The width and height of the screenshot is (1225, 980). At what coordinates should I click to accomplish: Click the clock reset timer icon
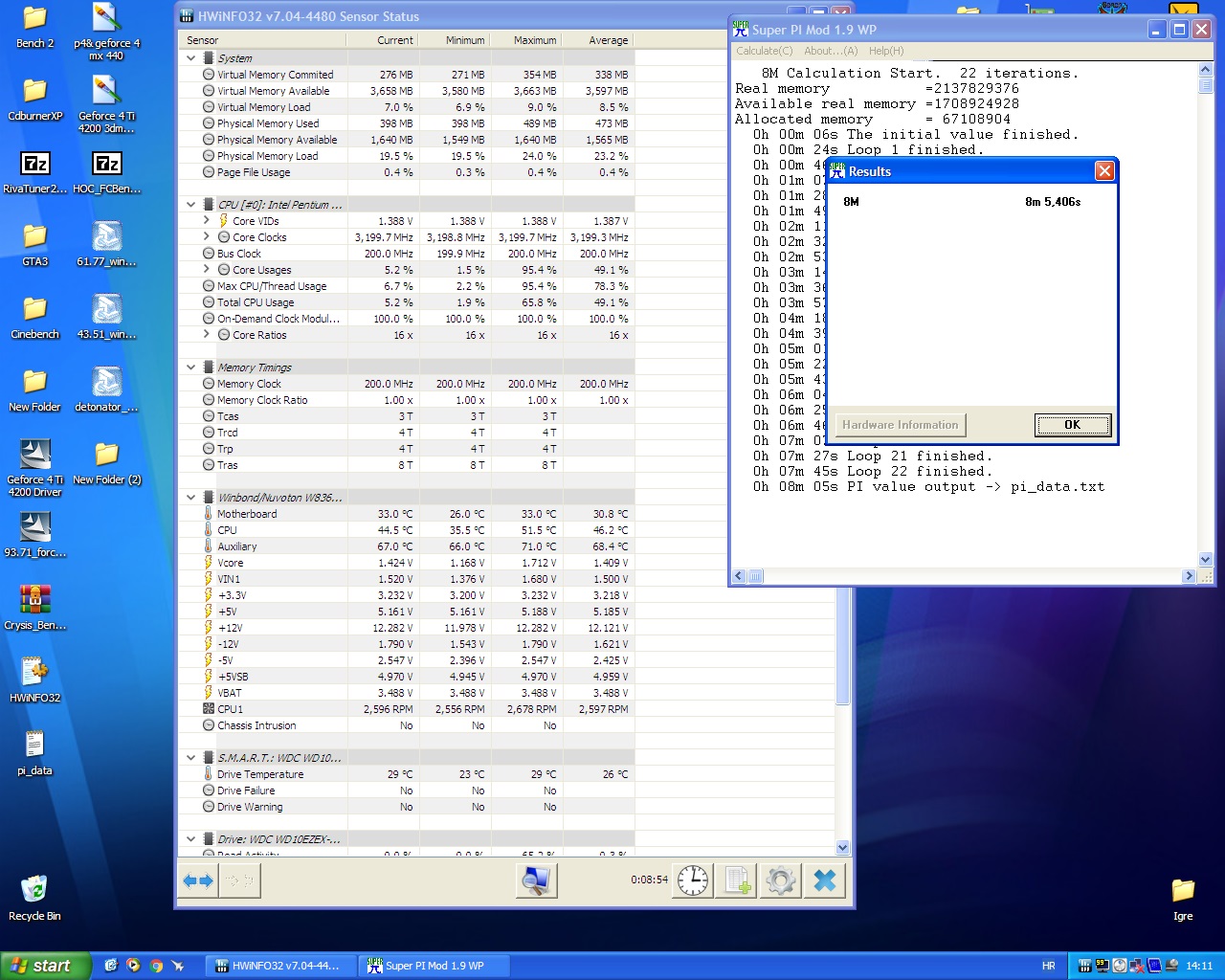coord(693,880)
